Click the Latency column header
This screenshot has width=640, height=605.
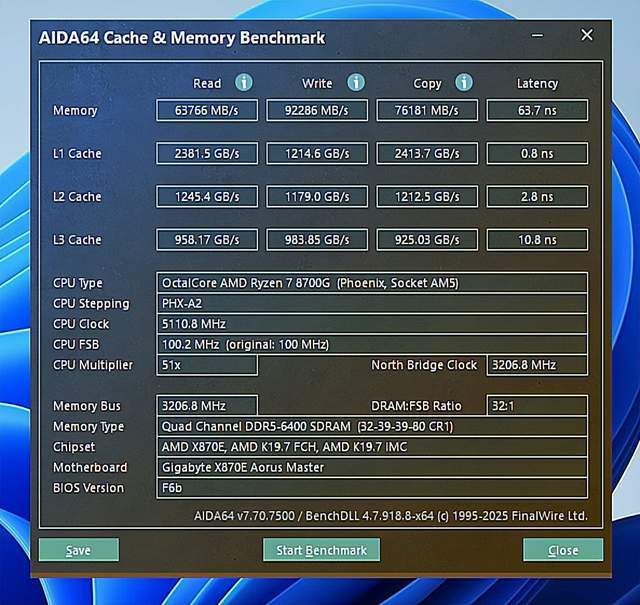[537, 84]
